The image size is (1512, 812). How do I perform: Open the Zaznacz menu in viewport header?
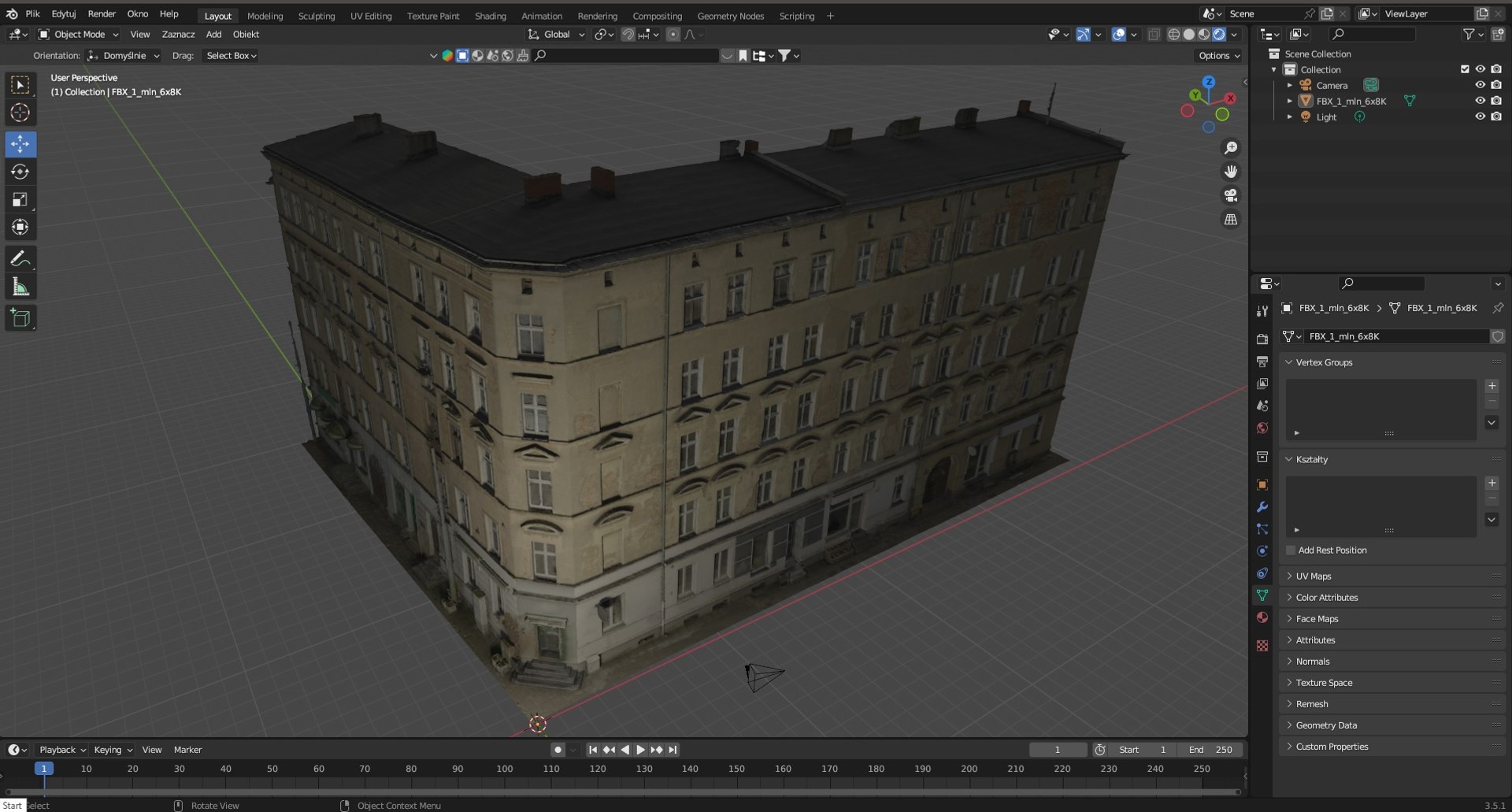pos(178,35)
